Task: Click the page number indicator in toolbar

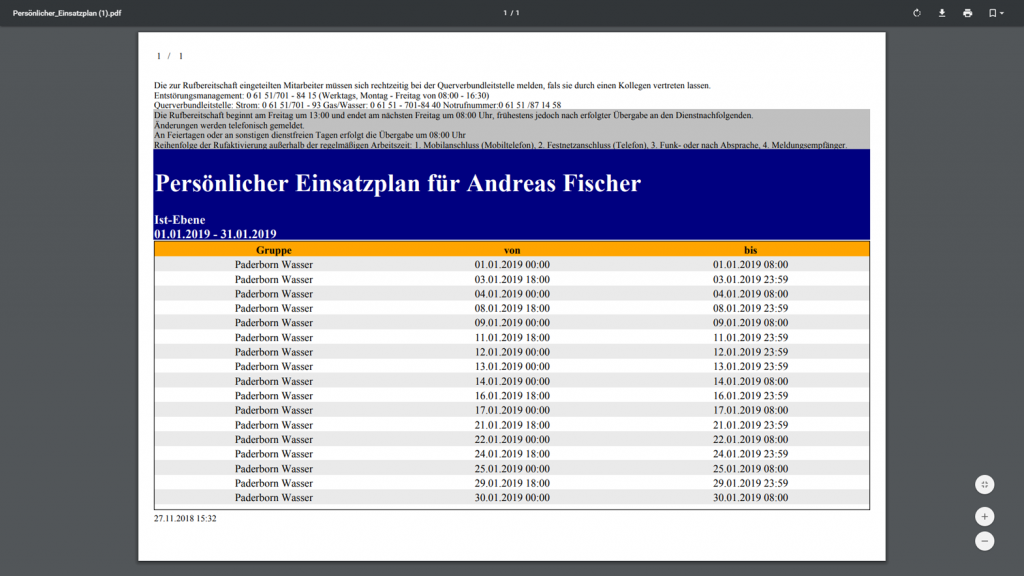Action: pos(511,13)
